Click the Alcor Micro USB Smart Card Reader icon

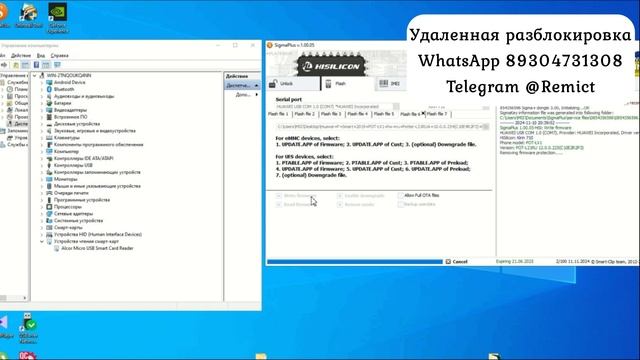[x=57, y=248]
